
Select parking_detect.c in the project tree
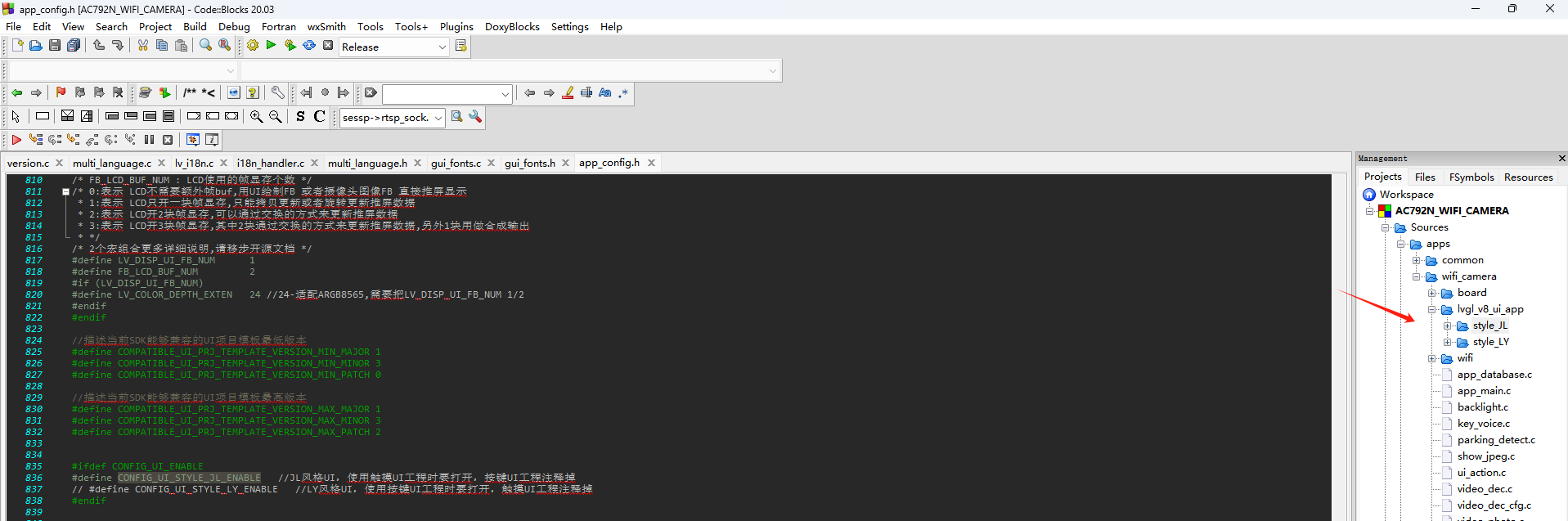pyautogui.click(x=1496, y=440)
